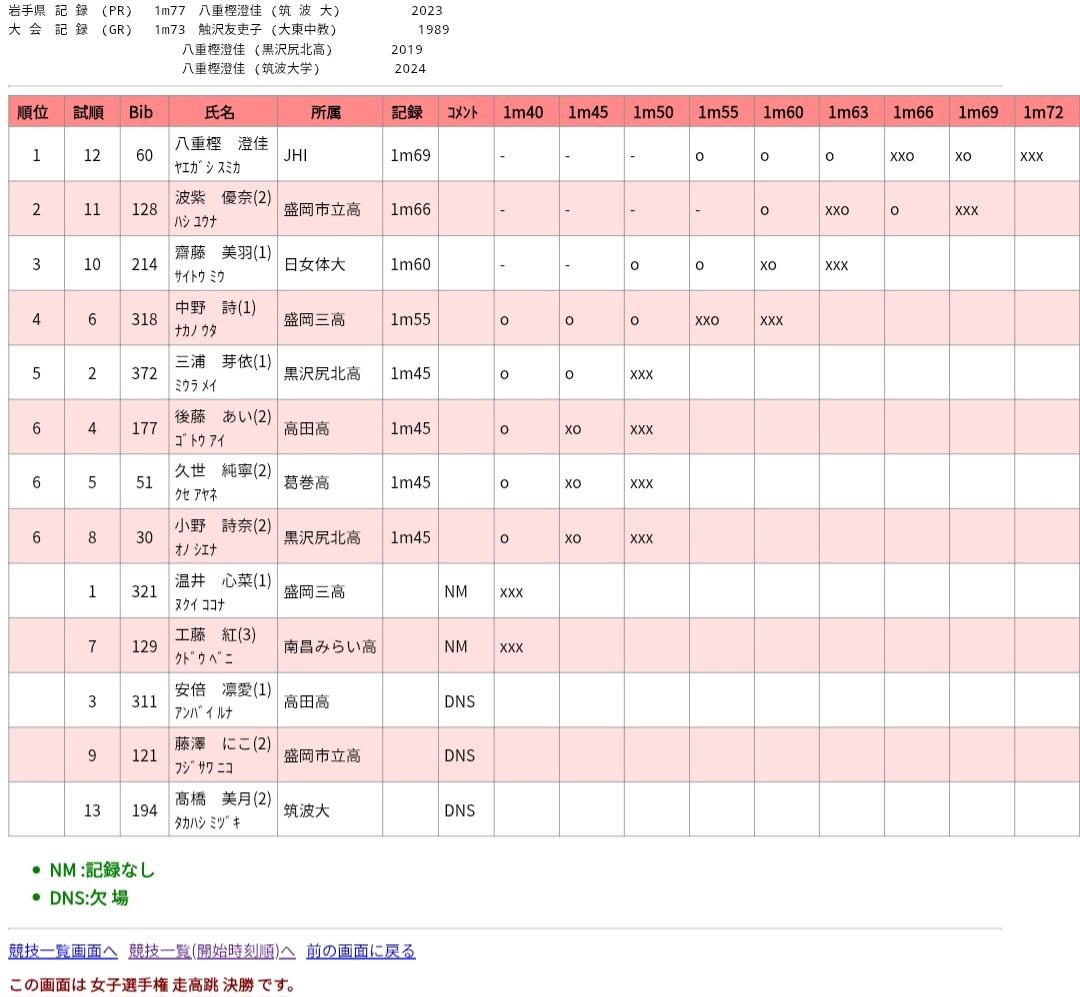Select the name 髙橋 美月(2)
Image resolution: width=1080 pixels, height=997 pixels.
[x=223, y=799]
